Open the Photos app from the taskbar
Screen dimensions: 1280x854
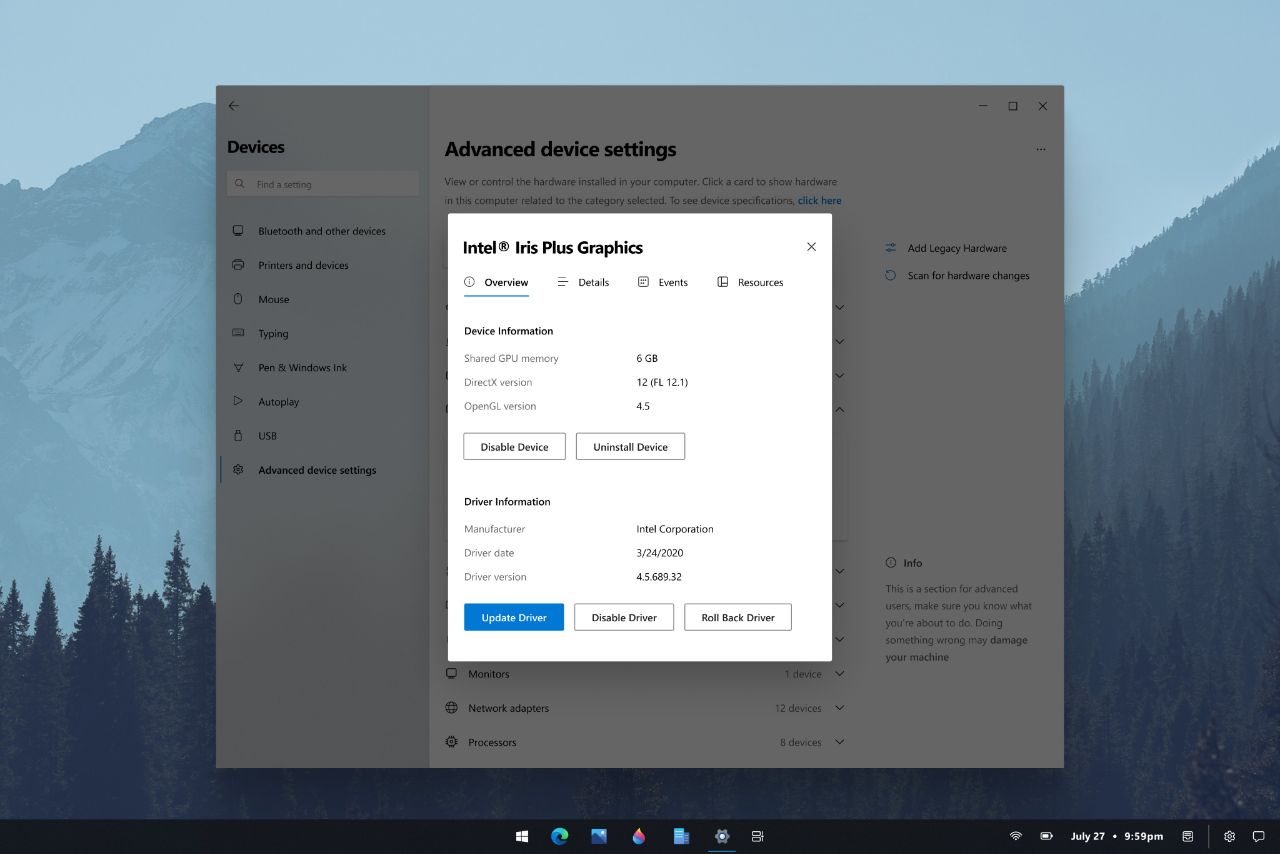coord(599,836)
